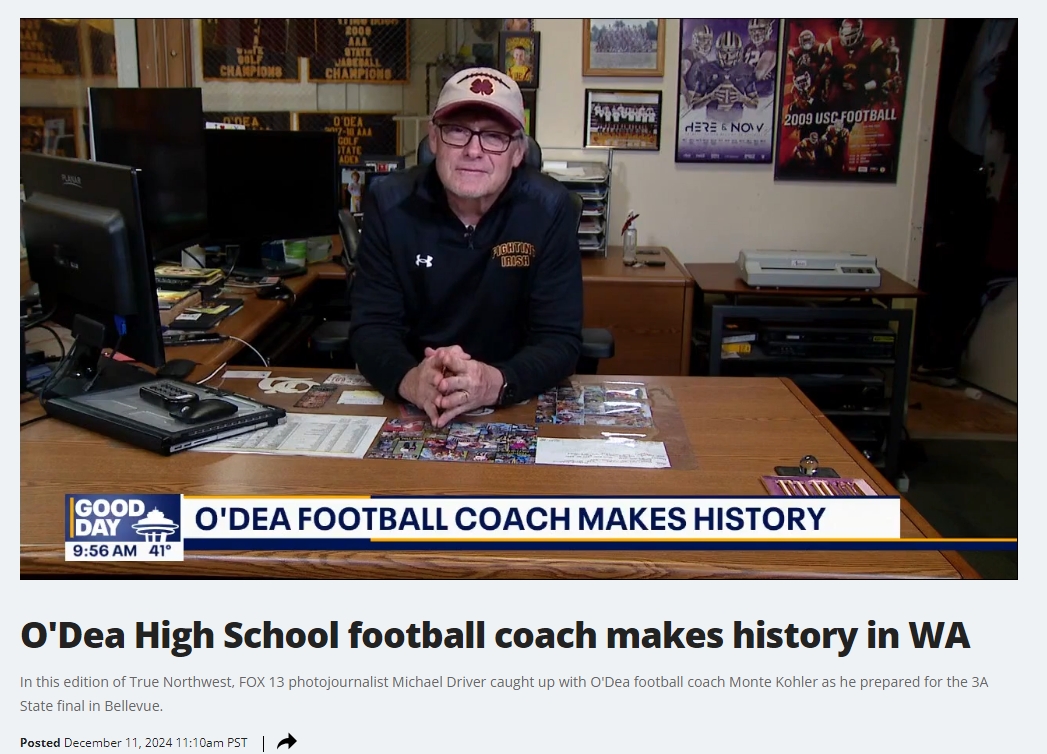Screen dimensions: 1047x754
Task: Click the Space Needle icon in the Good Day bug
Action: pos(156,524)
